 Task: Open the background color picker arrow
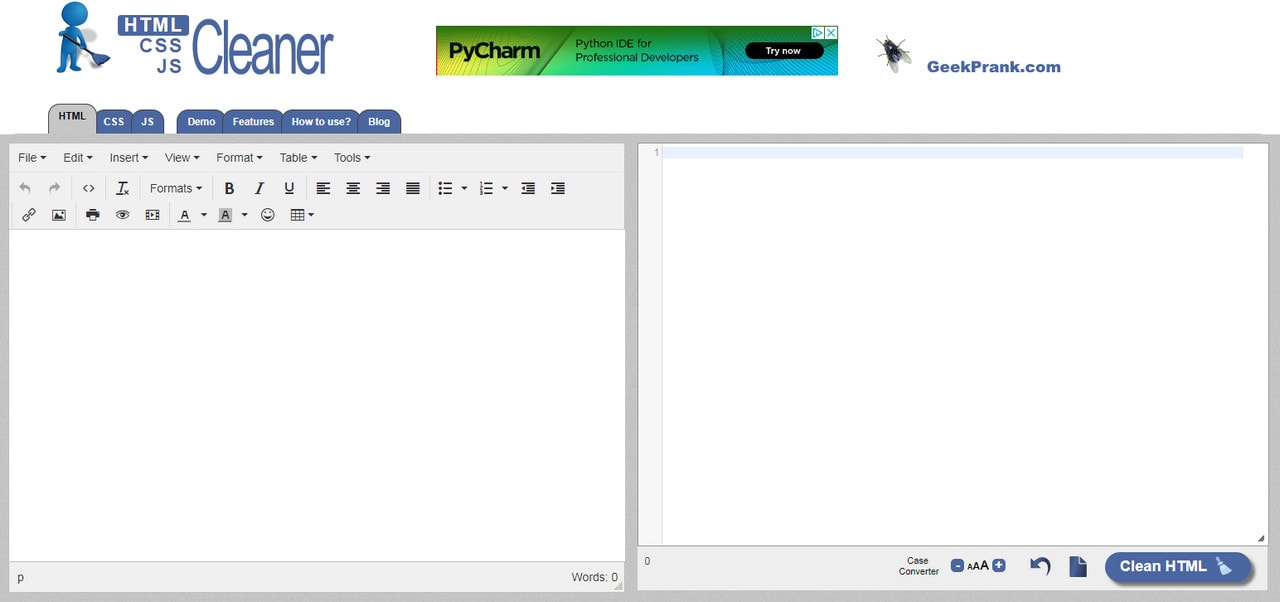tap(244, 215)
